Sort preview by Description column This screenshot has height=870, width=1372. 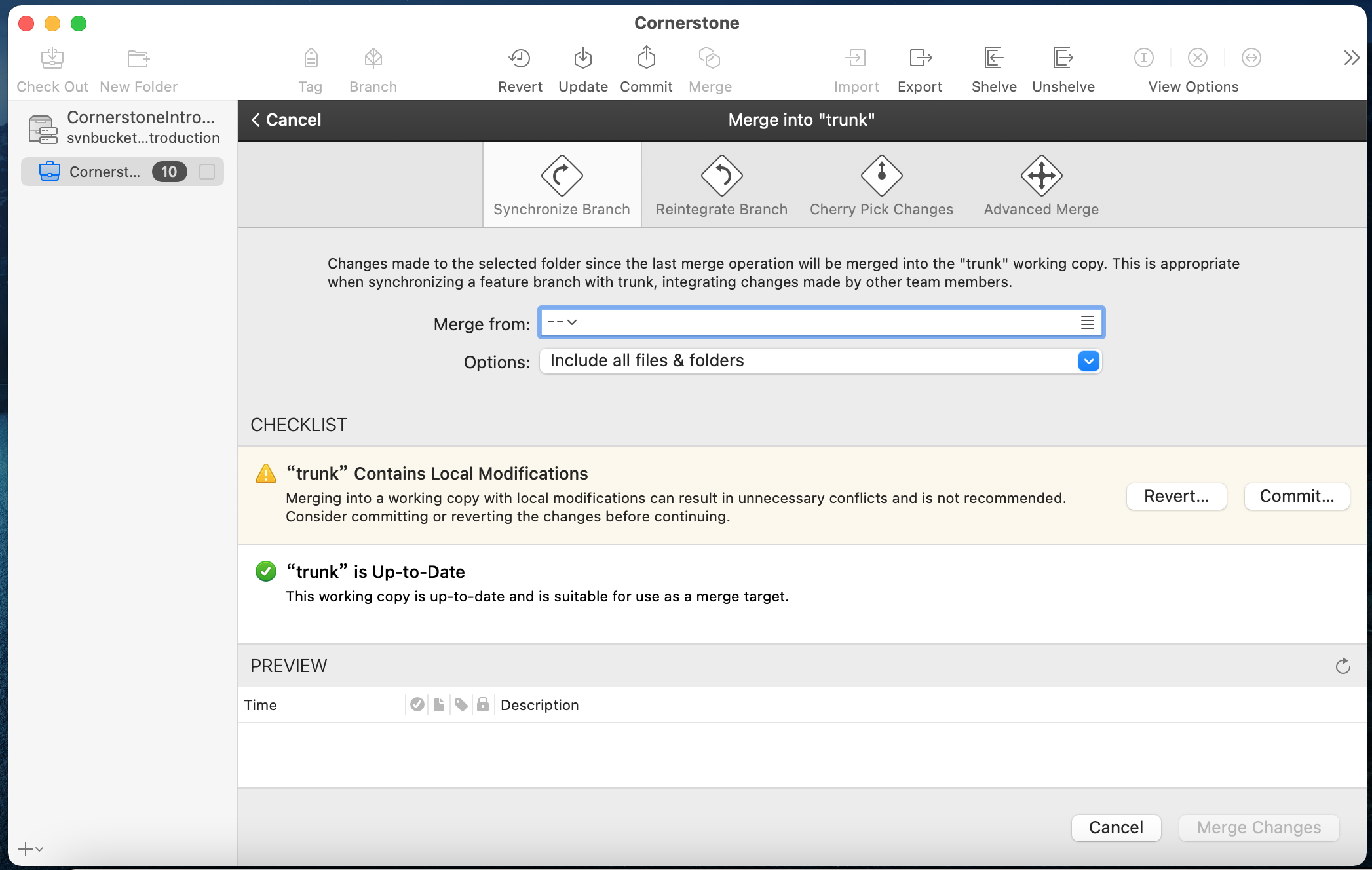tap(539, 705)
